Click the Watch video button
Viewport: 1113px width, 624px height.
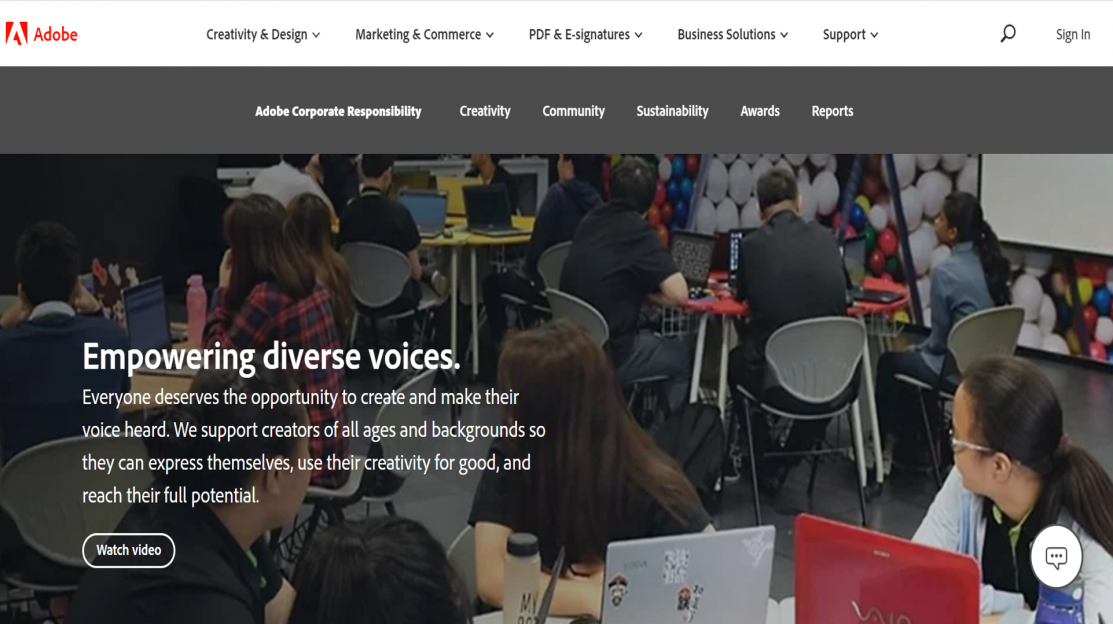tap(128, 550)
